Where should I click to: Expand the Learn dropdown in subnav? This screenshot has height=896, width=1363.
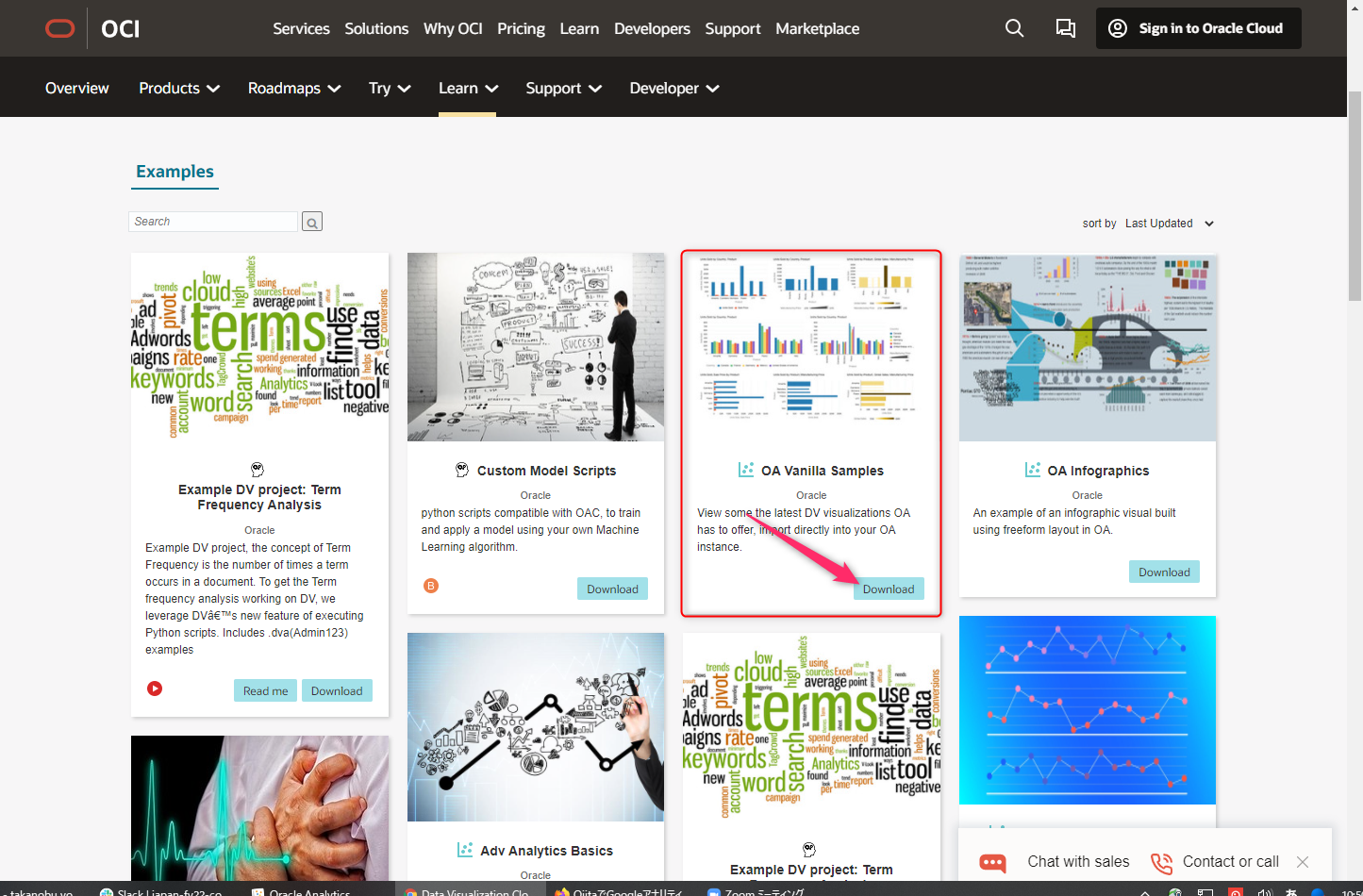tap(468, 88)
